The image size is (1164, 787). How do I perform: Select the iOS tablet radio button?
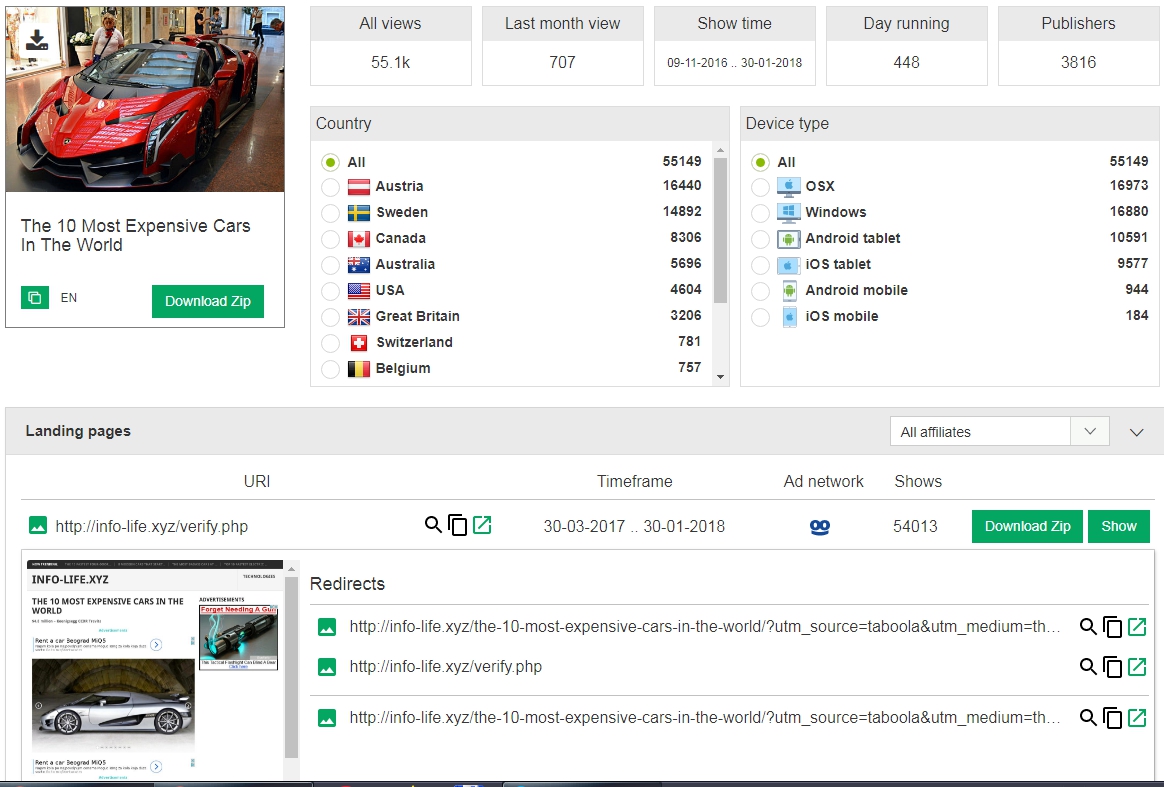(x=760, y=265)
